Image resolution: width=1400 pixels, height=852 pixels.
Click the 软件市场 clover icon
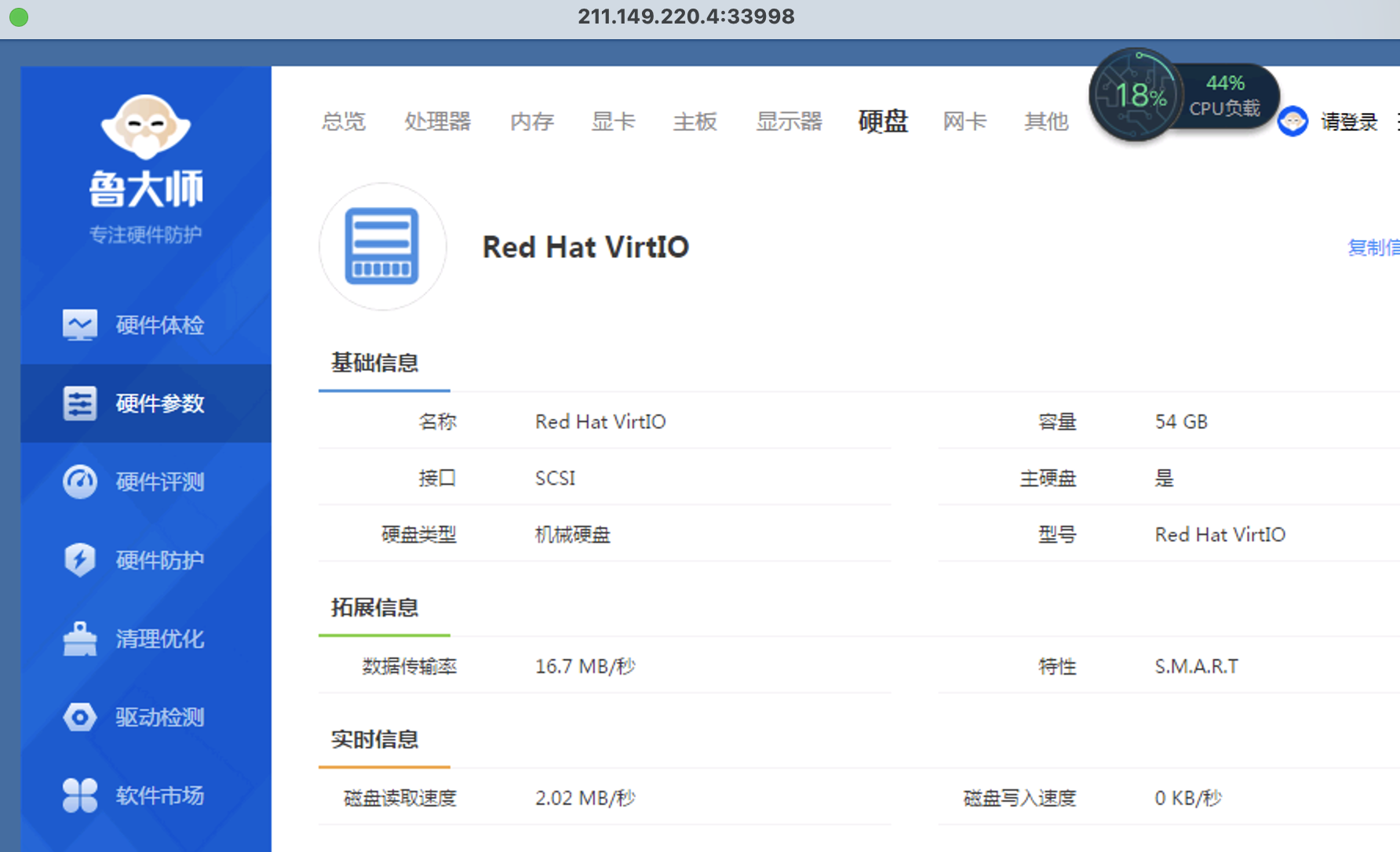(80, 796)
